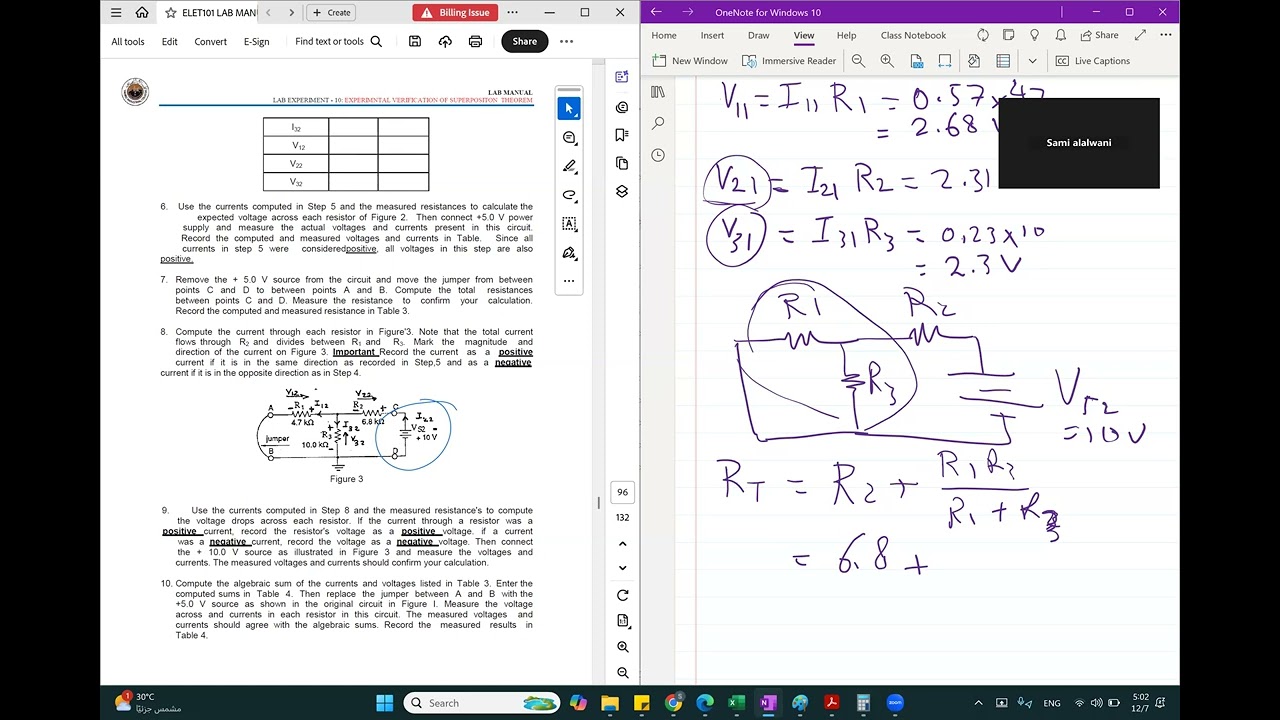1280x720 pixels.
Task: Go to Acrobat home icon
Action: [x=142, y=12]
